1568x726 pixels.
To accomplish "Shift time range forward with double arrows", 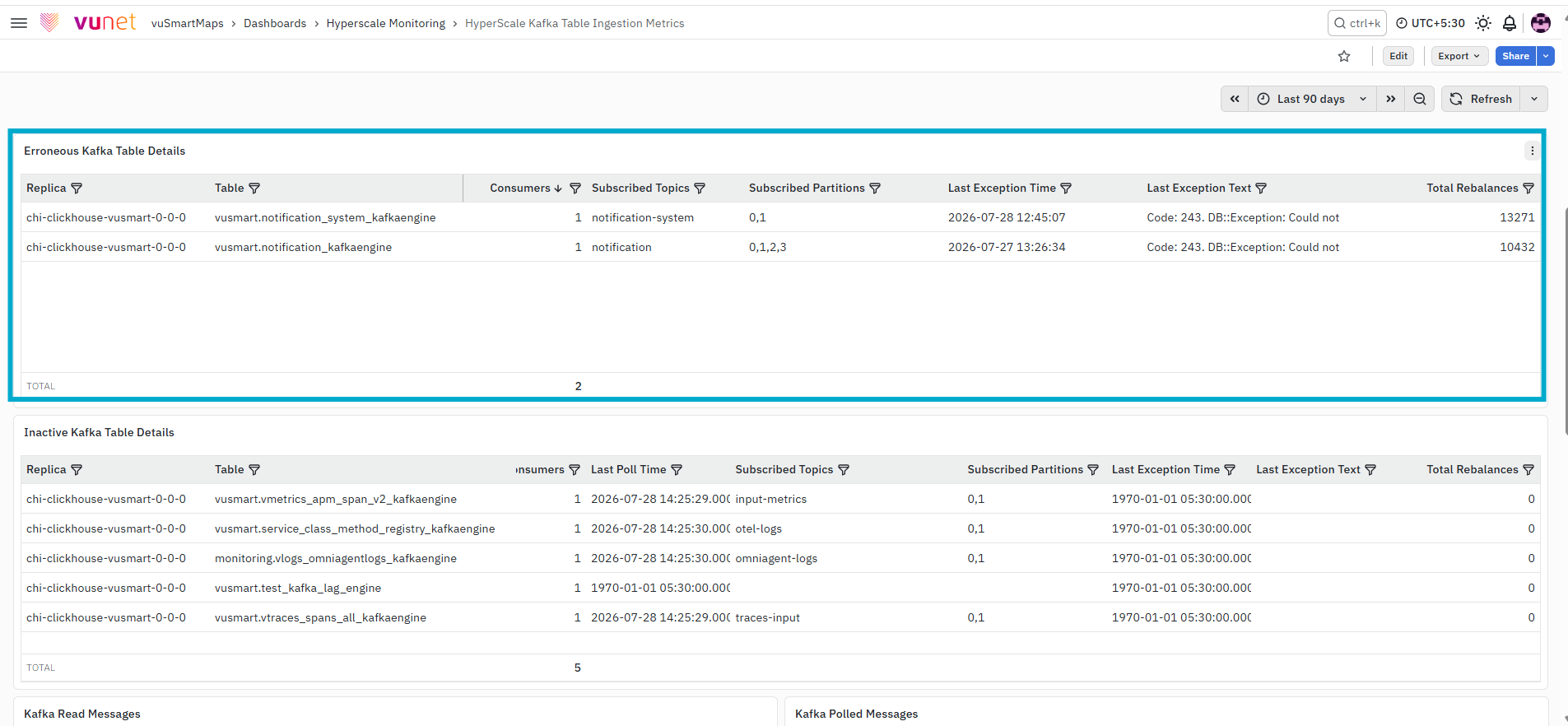I will pyautogui.click(x=1391, y=99).
